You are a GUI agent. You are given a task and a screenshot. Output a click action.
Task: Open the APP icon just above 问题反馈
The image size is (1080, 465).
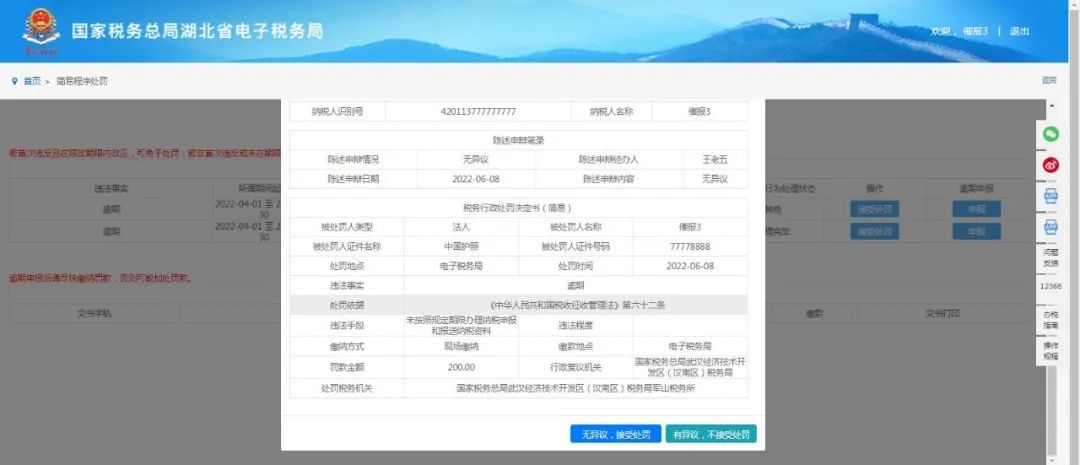(x=1051, y=227)
